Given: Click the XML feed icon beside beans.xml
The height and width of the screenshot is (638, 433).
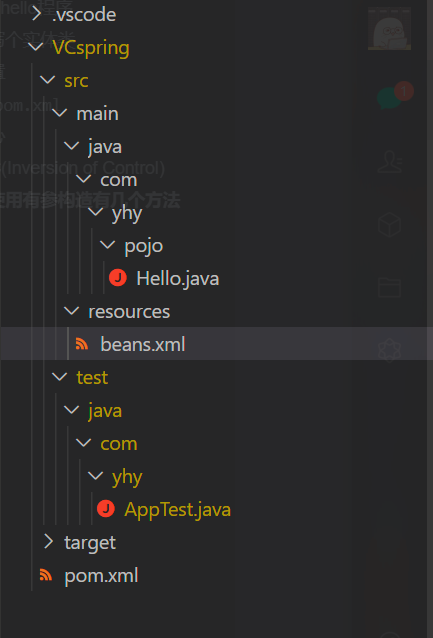Looking at the screenshot, I should click(x=82, y=344).
